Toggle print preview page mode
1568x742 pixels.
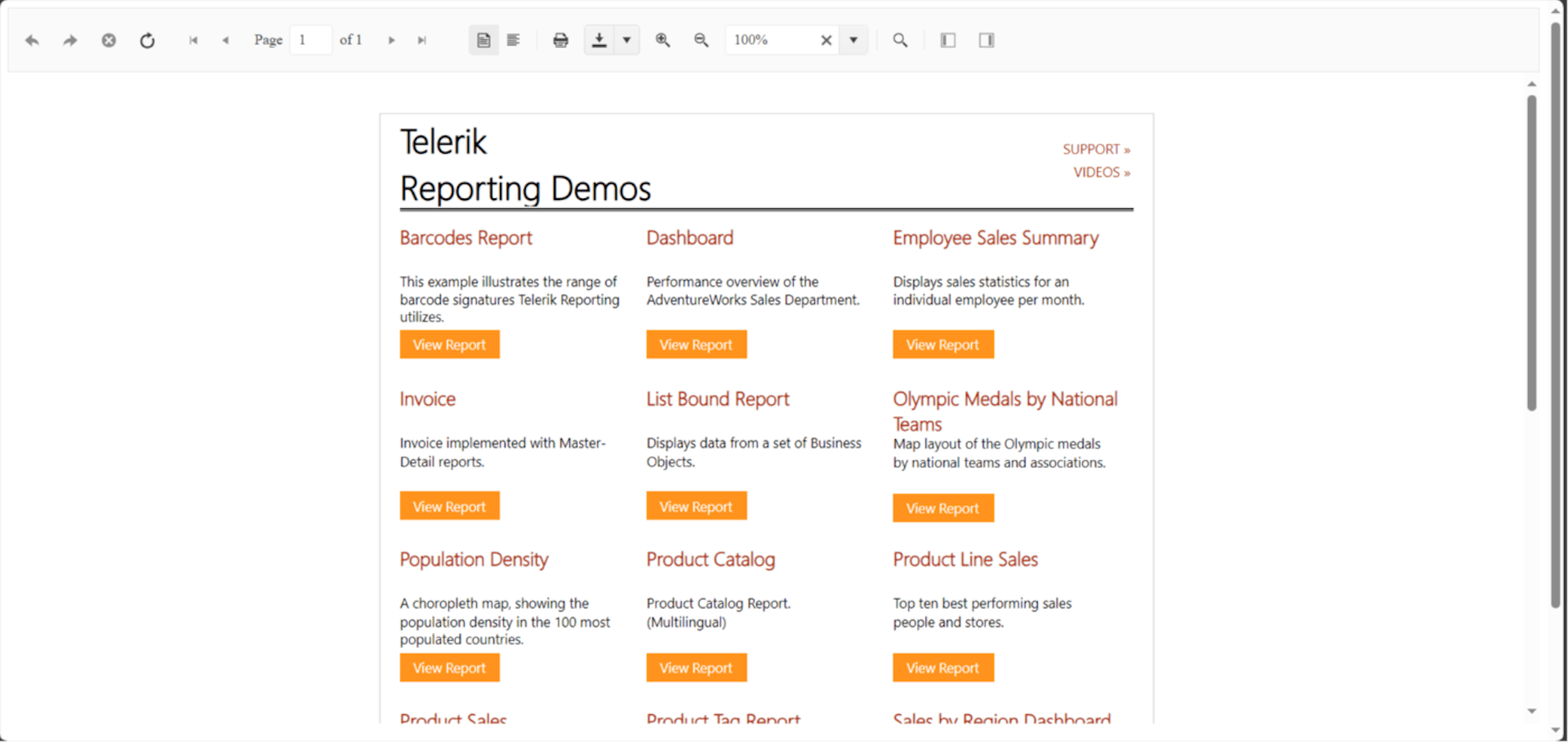[x=483, y=40]
